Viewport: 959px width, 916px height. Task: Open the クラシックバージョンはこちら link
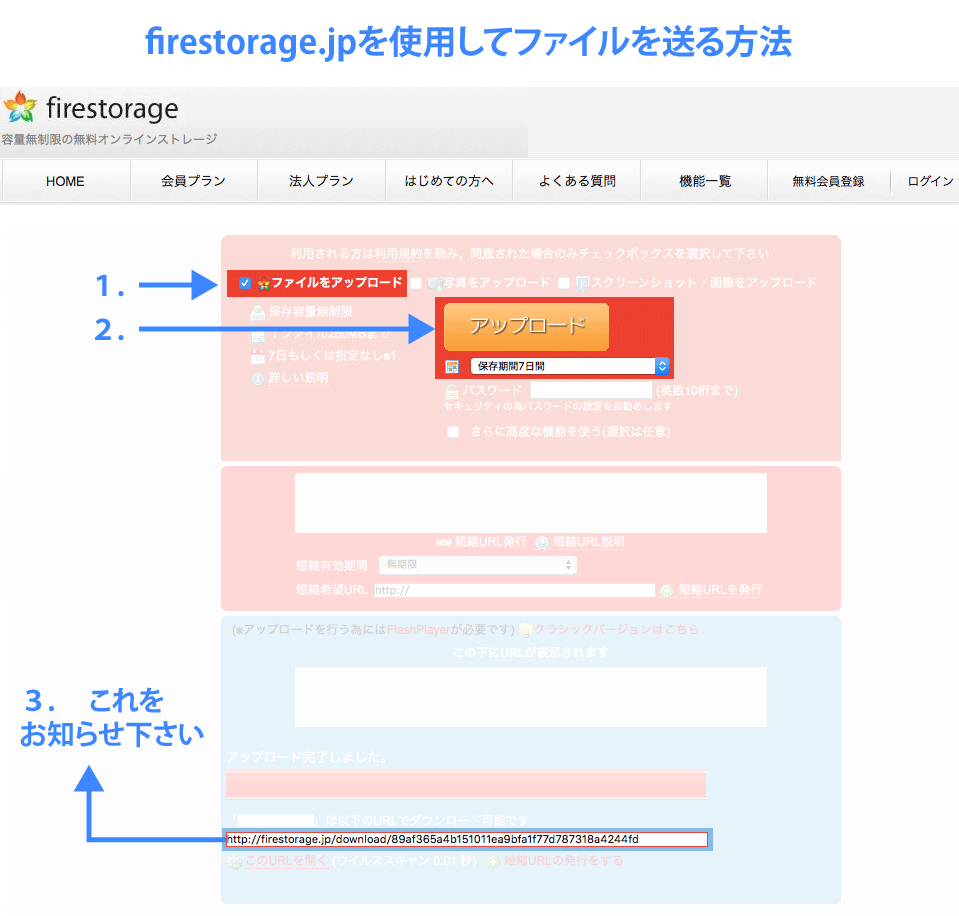click(x=616, y=629)
